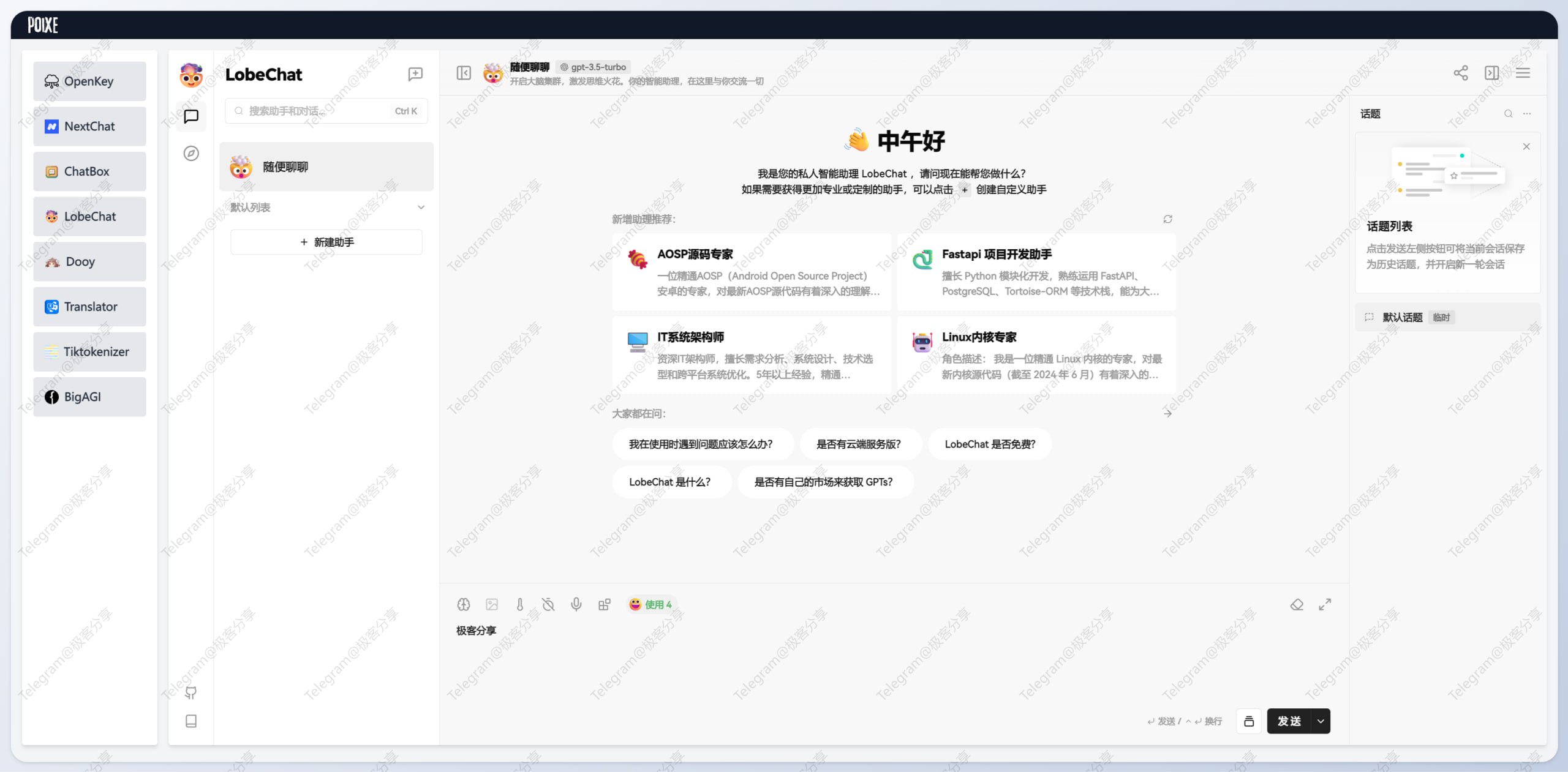
Task: Select the 随便聊聊 conversation in list
Action: tap(326, 167)
